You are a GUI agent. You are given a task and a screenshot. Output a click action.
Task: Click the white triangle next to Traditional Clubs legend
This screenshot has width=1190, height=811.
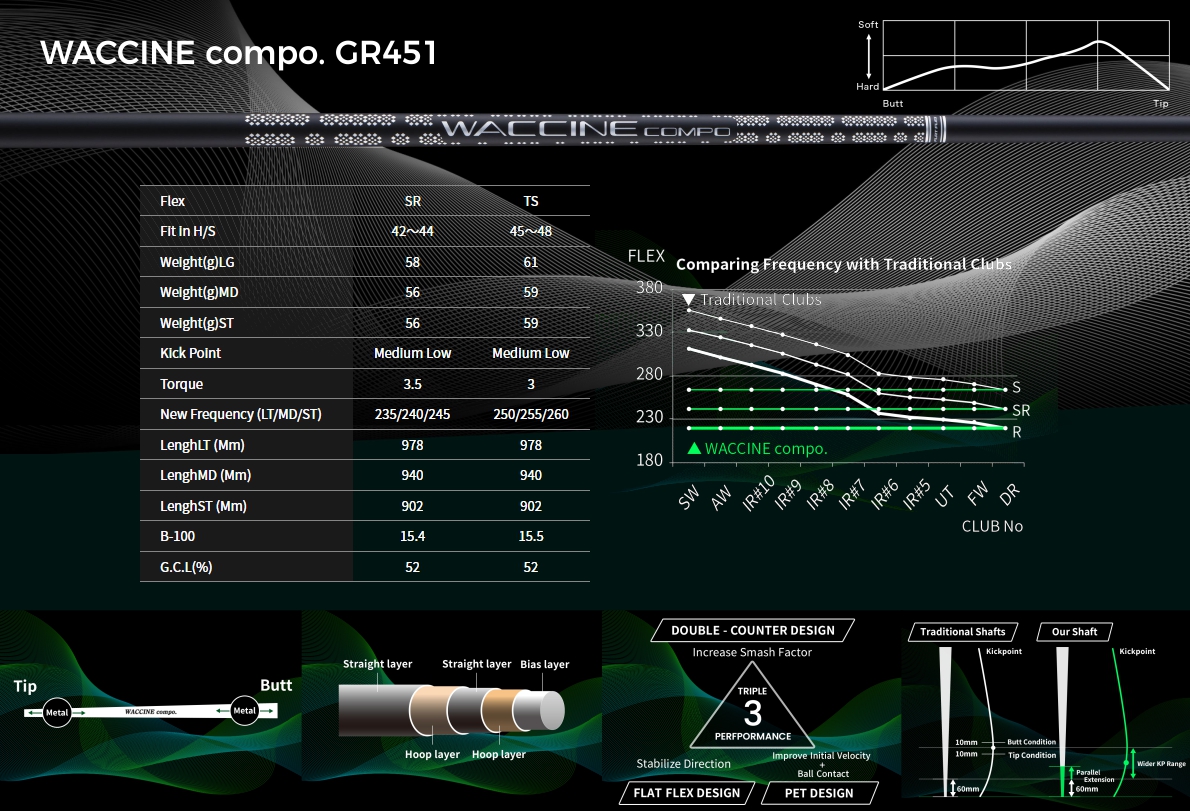688,300
